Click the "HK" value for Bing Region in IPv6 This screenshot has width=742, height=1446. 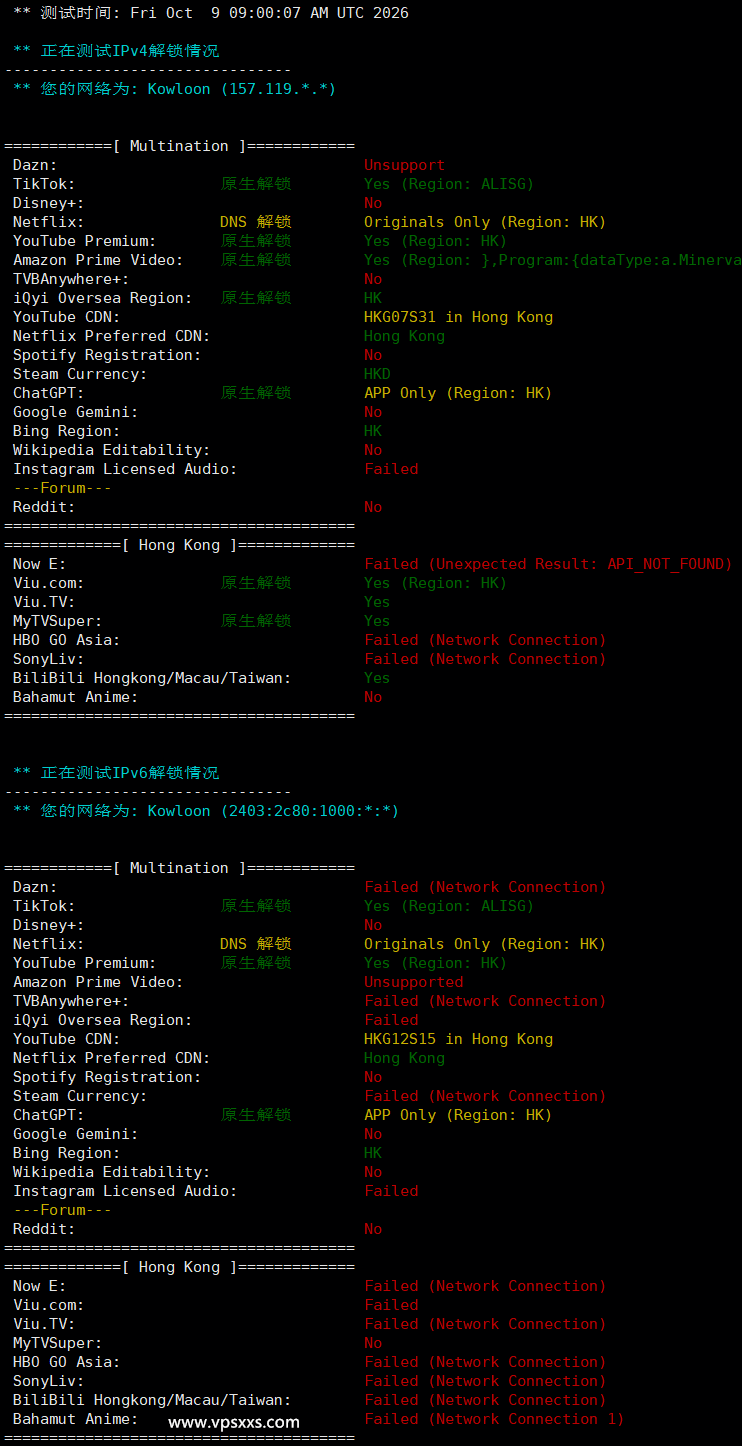[373, 1153]
